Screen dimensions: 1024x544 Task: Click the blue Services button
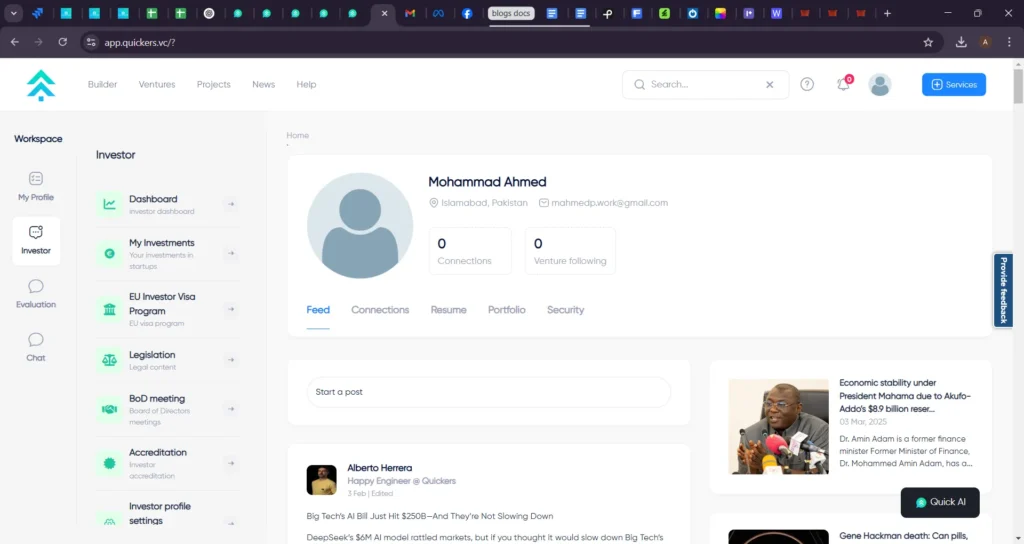(953, 85)
